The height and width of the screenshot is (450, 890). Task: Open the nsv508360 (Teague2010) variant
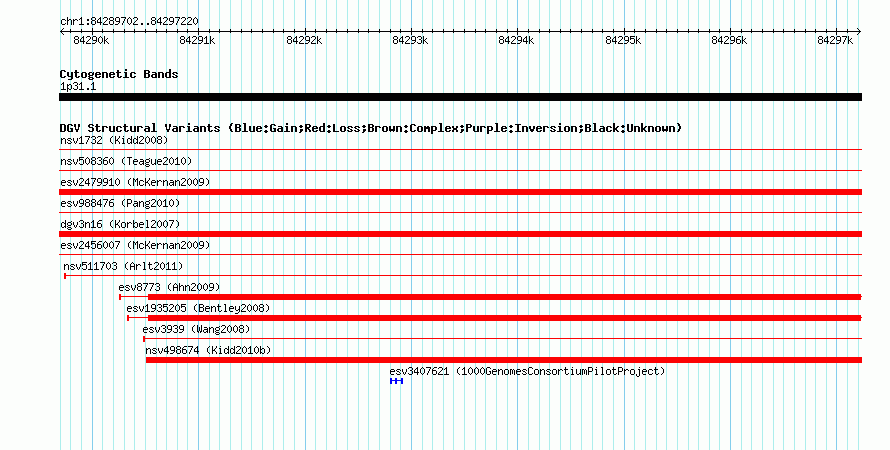[x=126, y=161]
